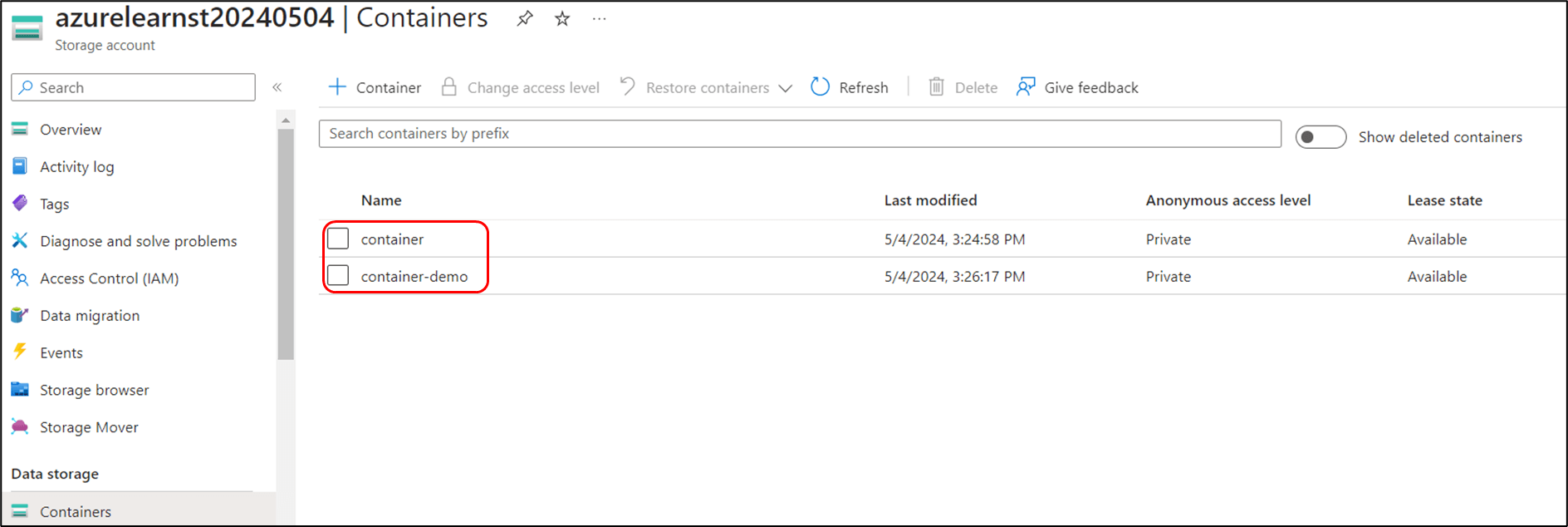Click the Refresh icon in the toolbar
The image size is (1568, 527).
point(820,86)
